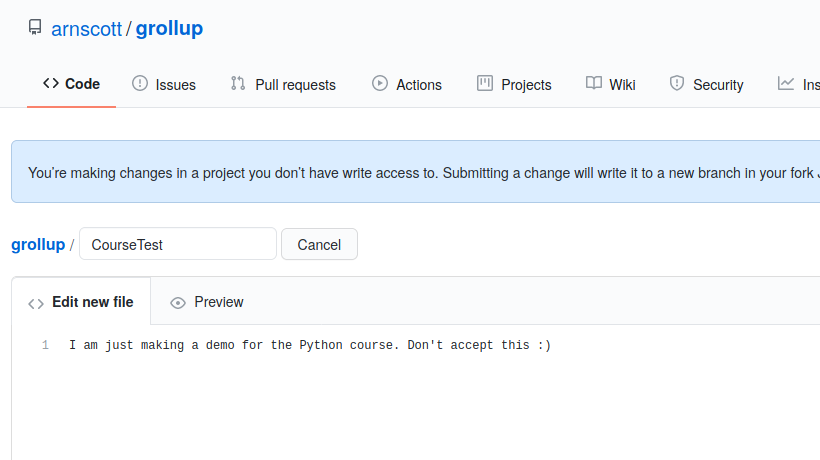Click the CourseTest filename input field
Screen dimensions: 820x460
pyautogui.click(x=178, y=244)
